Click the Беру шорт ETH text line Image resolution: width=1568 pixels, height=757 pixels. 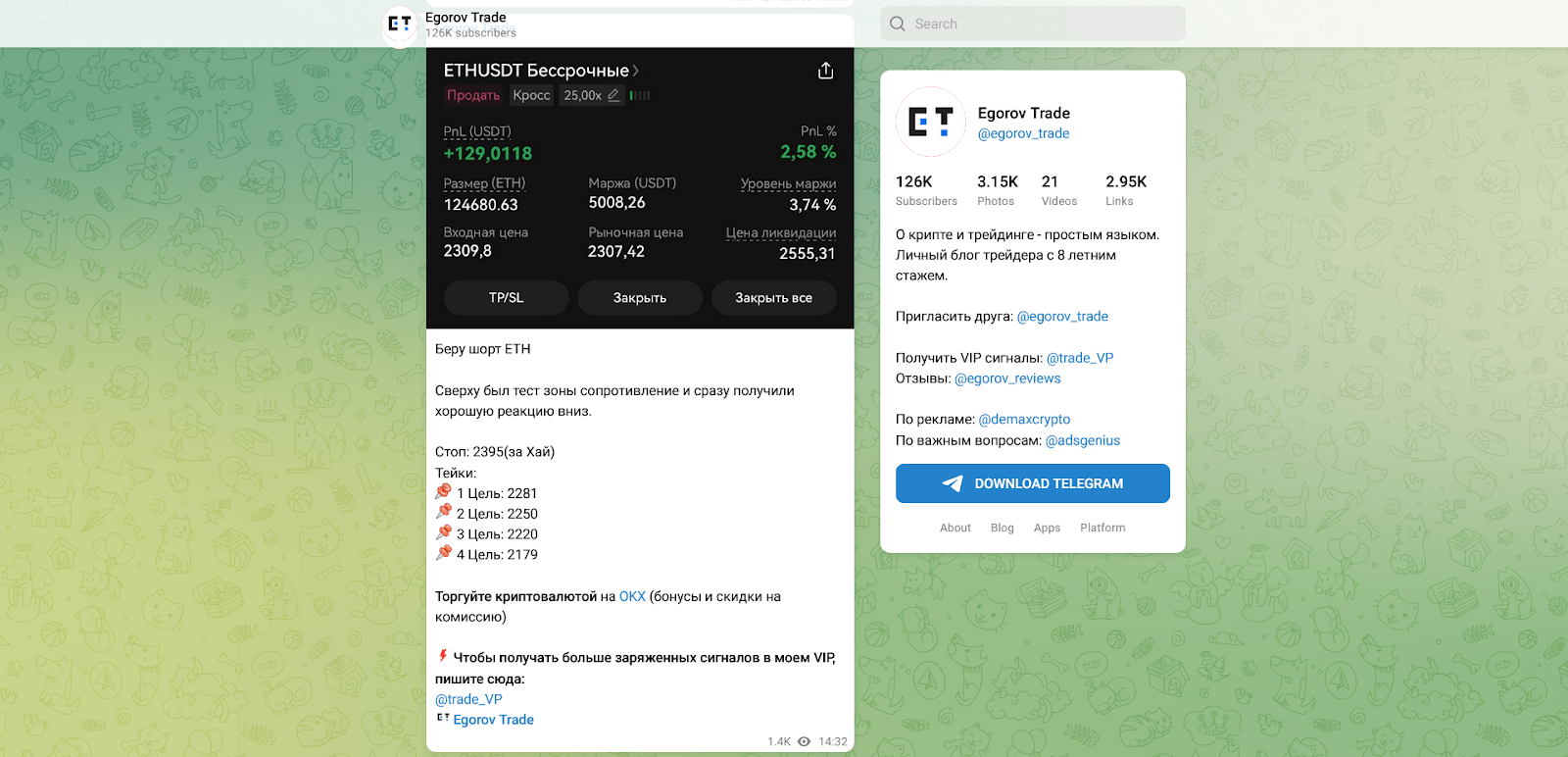[483, 349]
